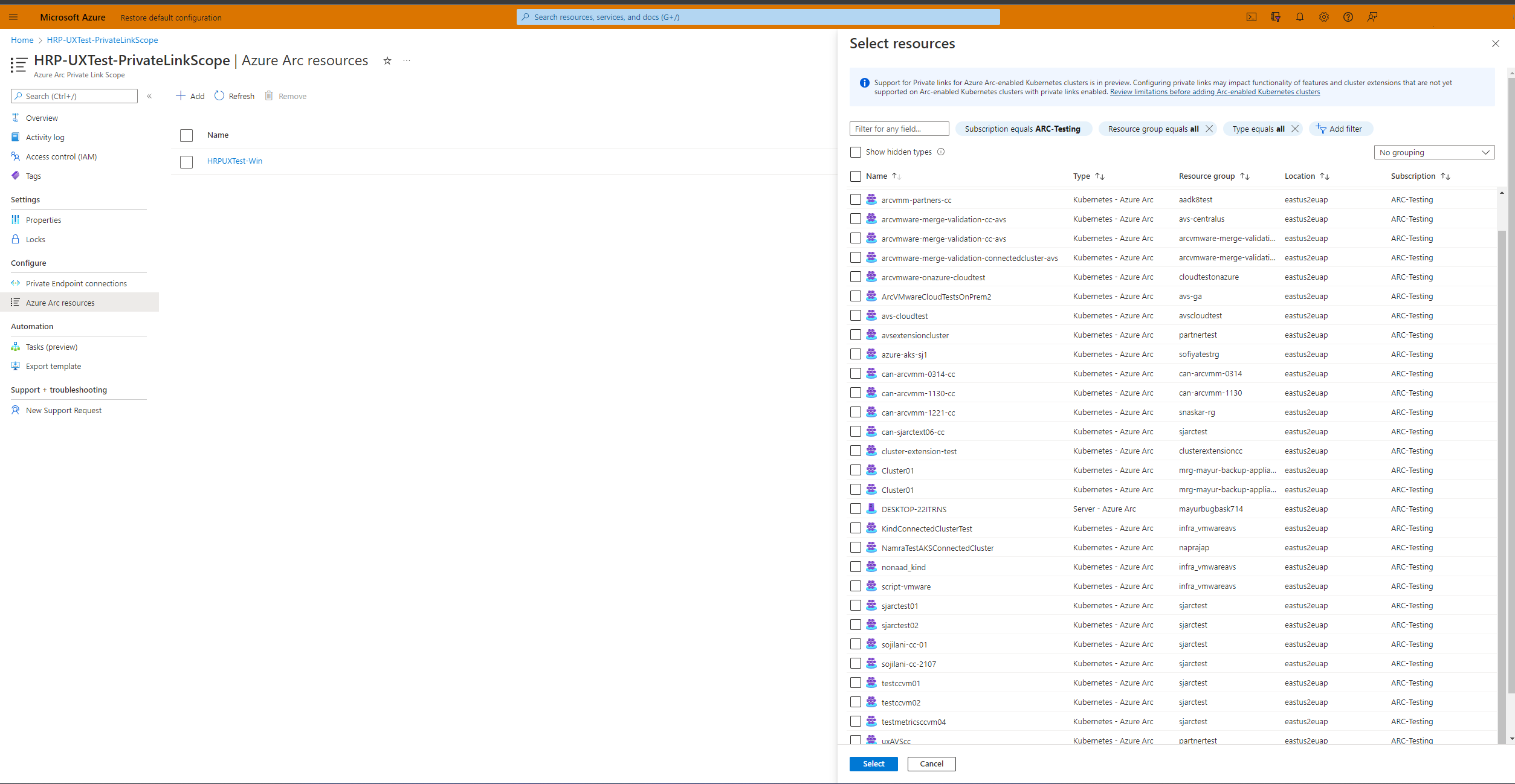Open the notifications bell icon
1515x784 pixels.
click(x=1299, y=17)
